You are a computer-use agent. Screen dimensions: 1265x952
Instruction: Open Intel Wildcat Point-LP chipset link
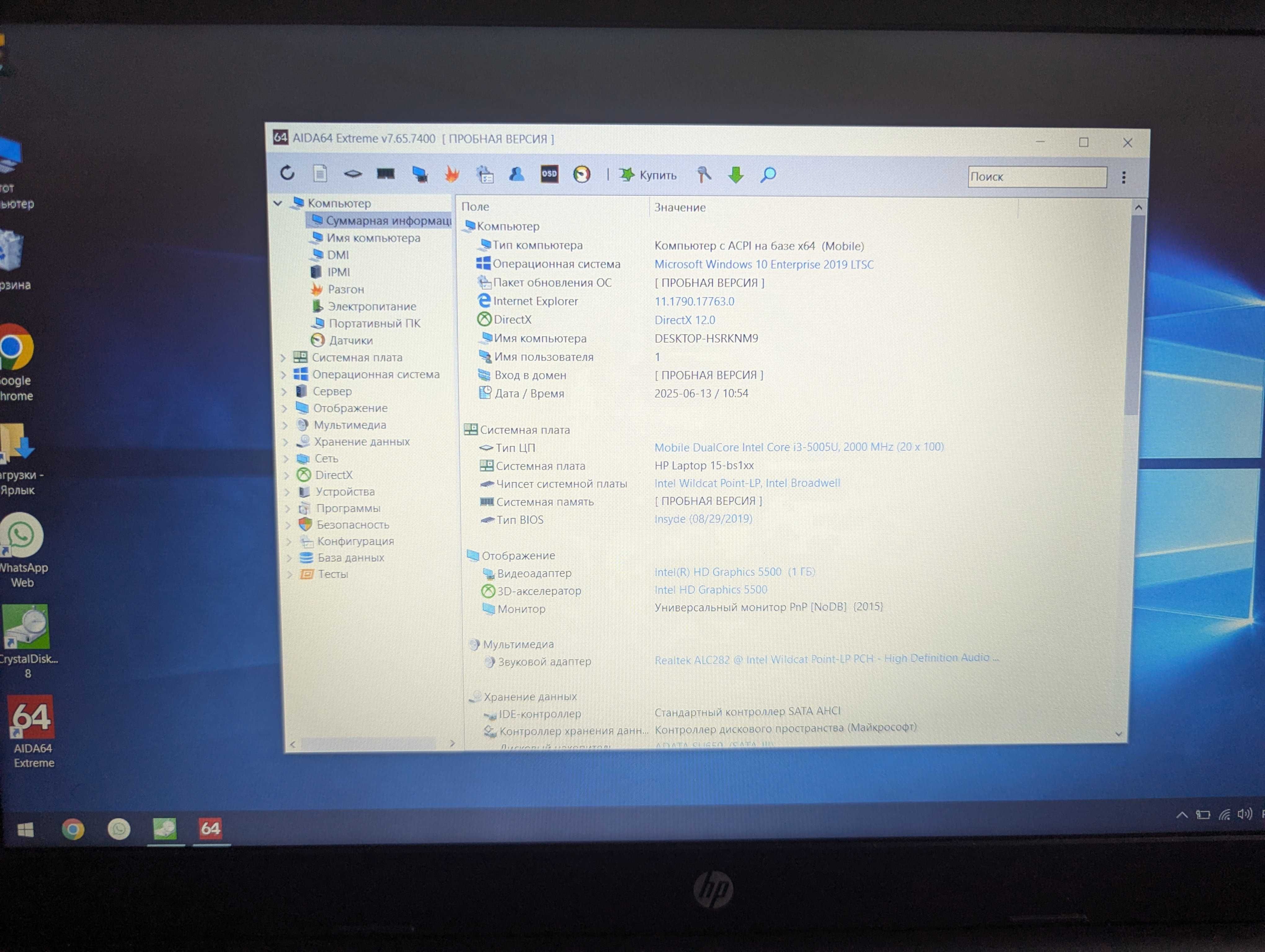(x=748, y=483)
